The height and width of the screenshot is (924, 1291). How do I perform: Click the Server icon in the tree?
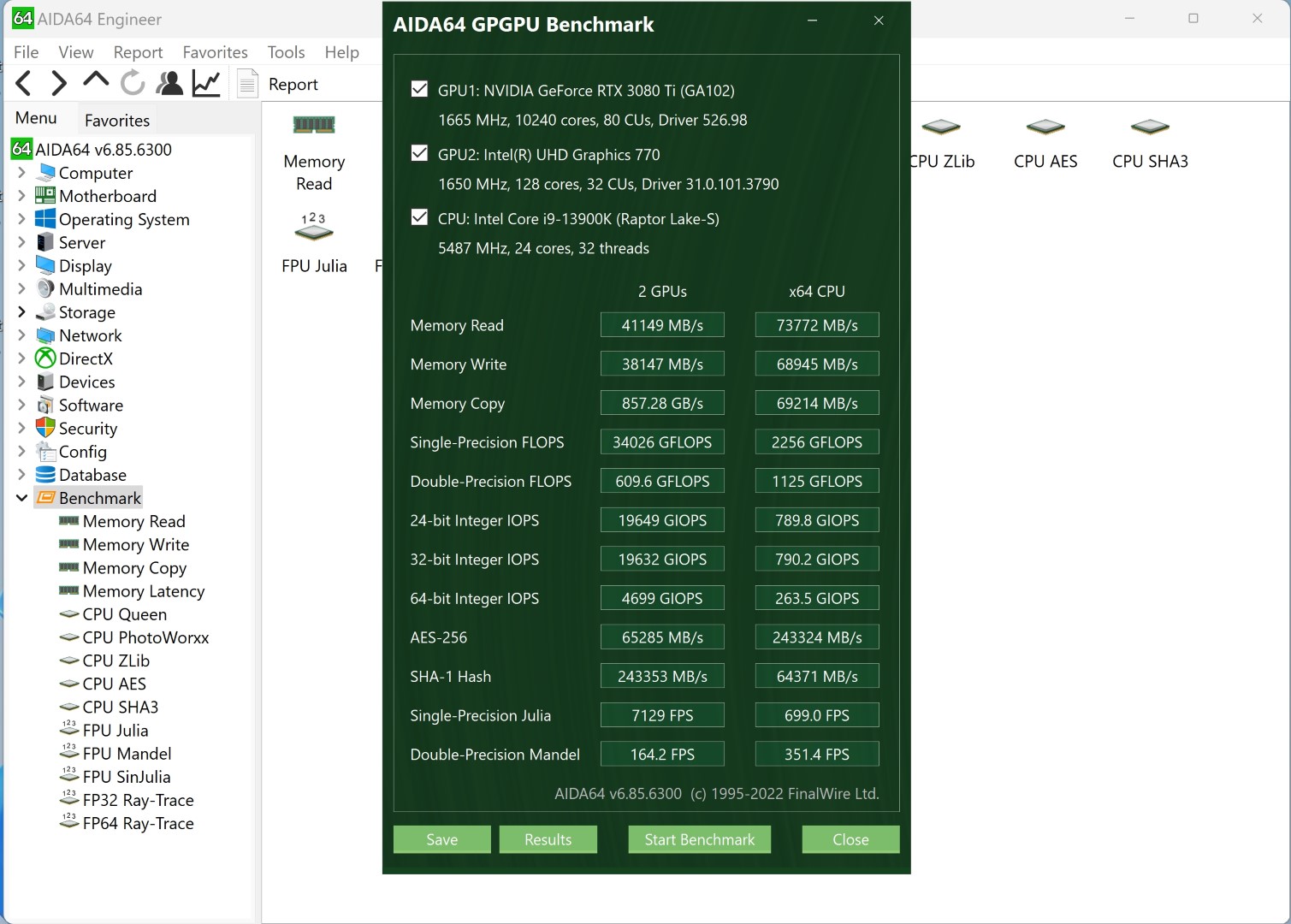pyautogui.click(x=46, y=242)
